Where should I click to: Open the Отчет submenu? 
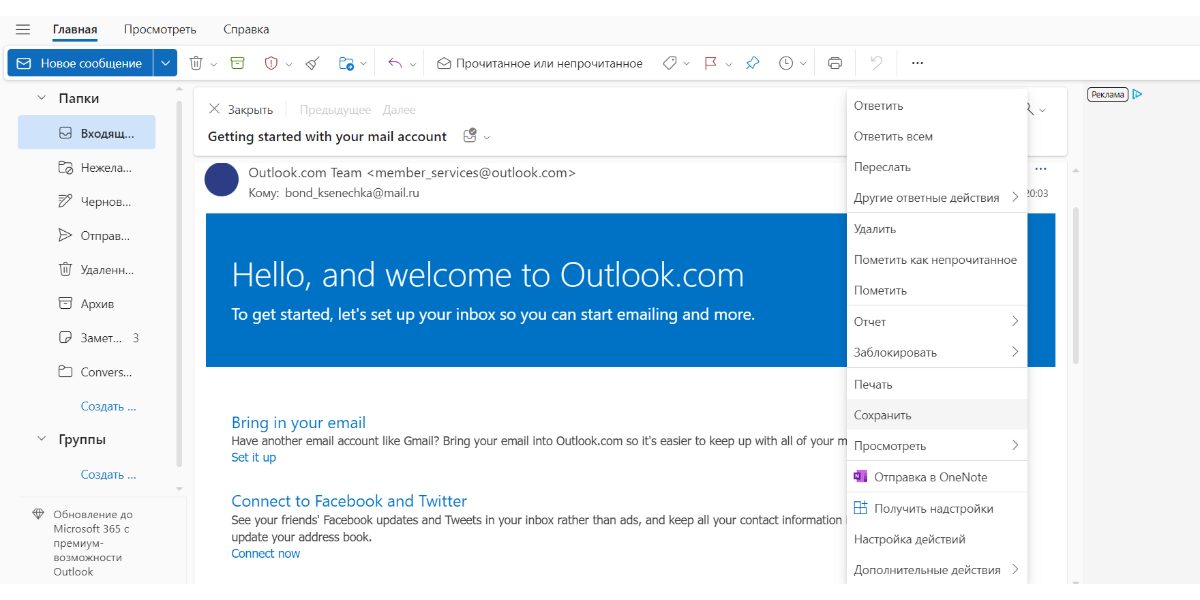[x=937, y=322]
